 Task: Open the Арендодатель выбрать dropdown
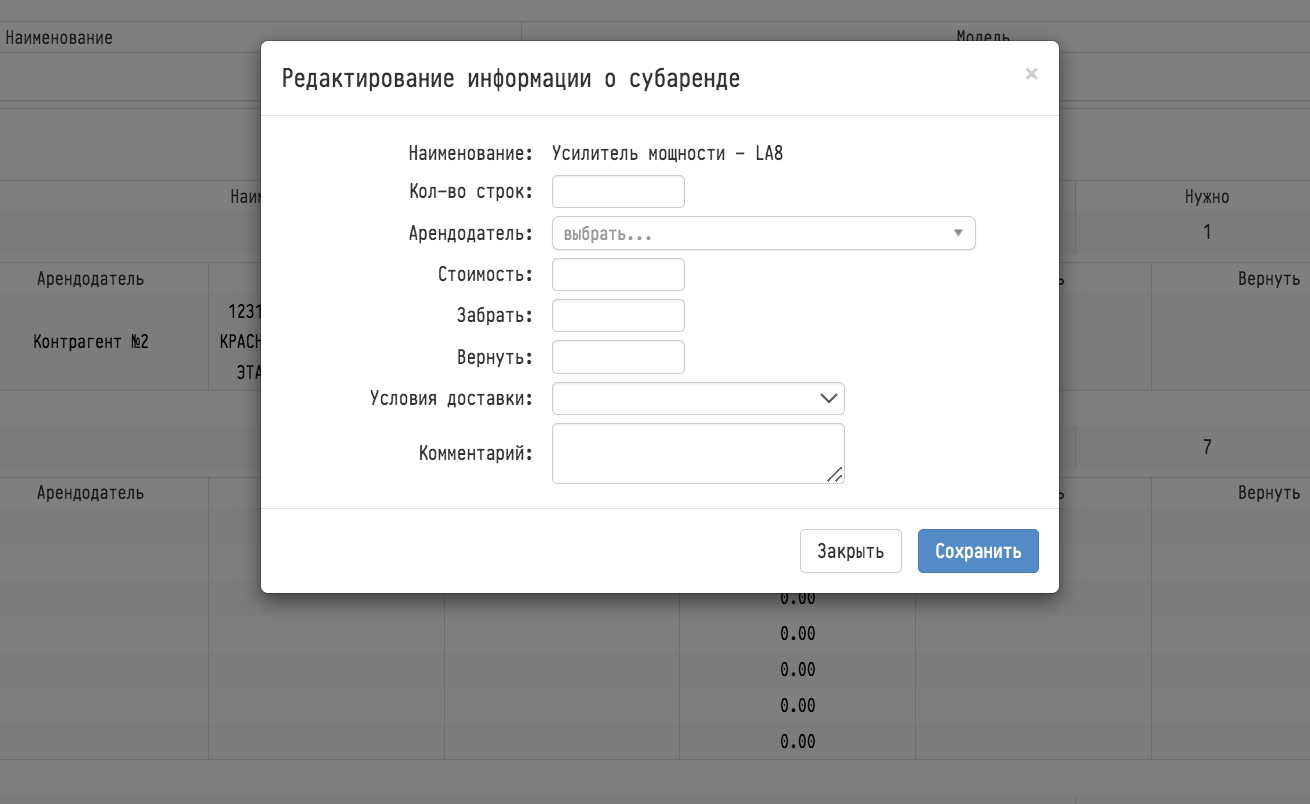click(764, 233)
